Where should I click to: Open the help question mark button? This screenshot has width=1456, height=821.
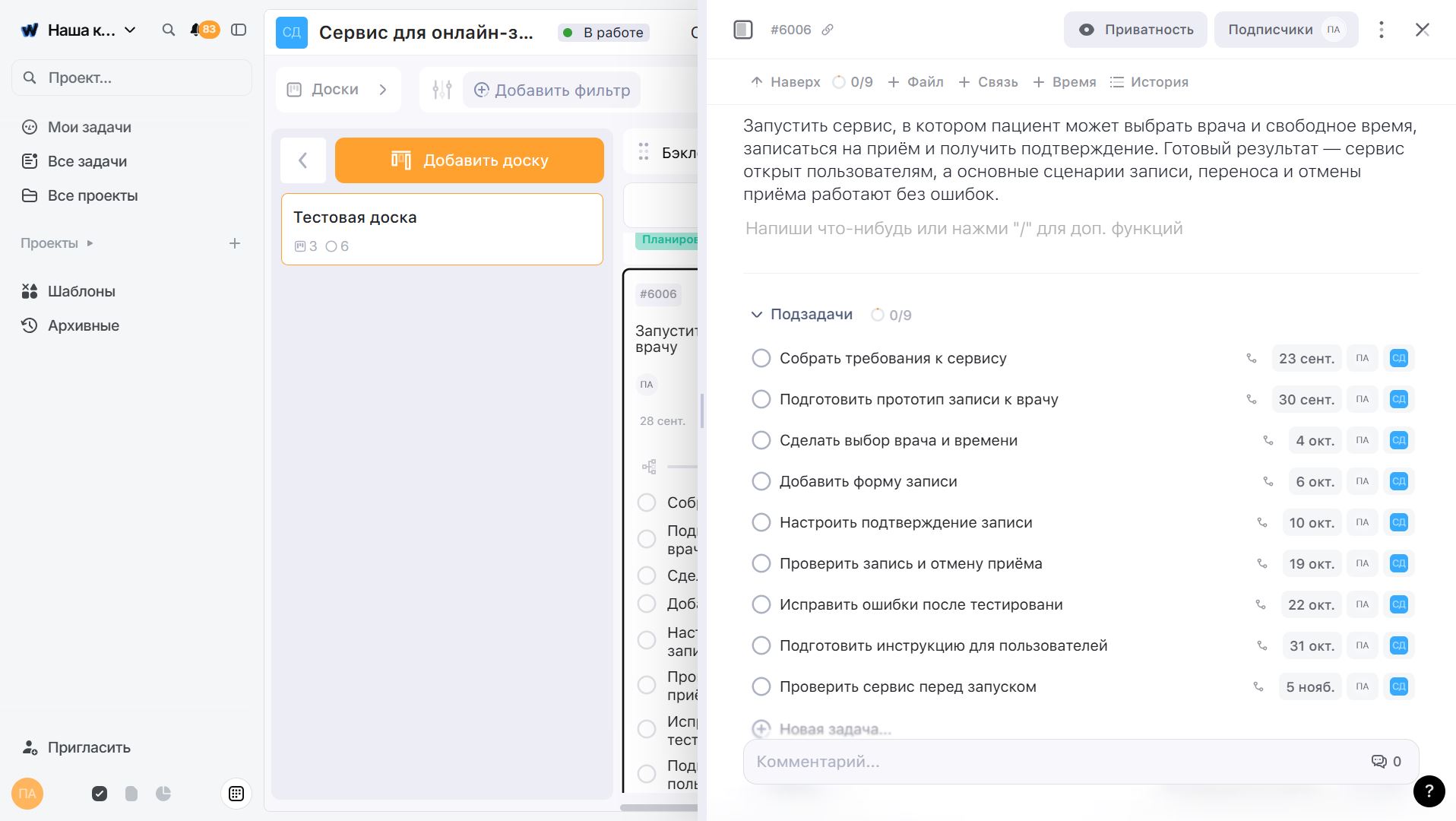point(1429,791)
